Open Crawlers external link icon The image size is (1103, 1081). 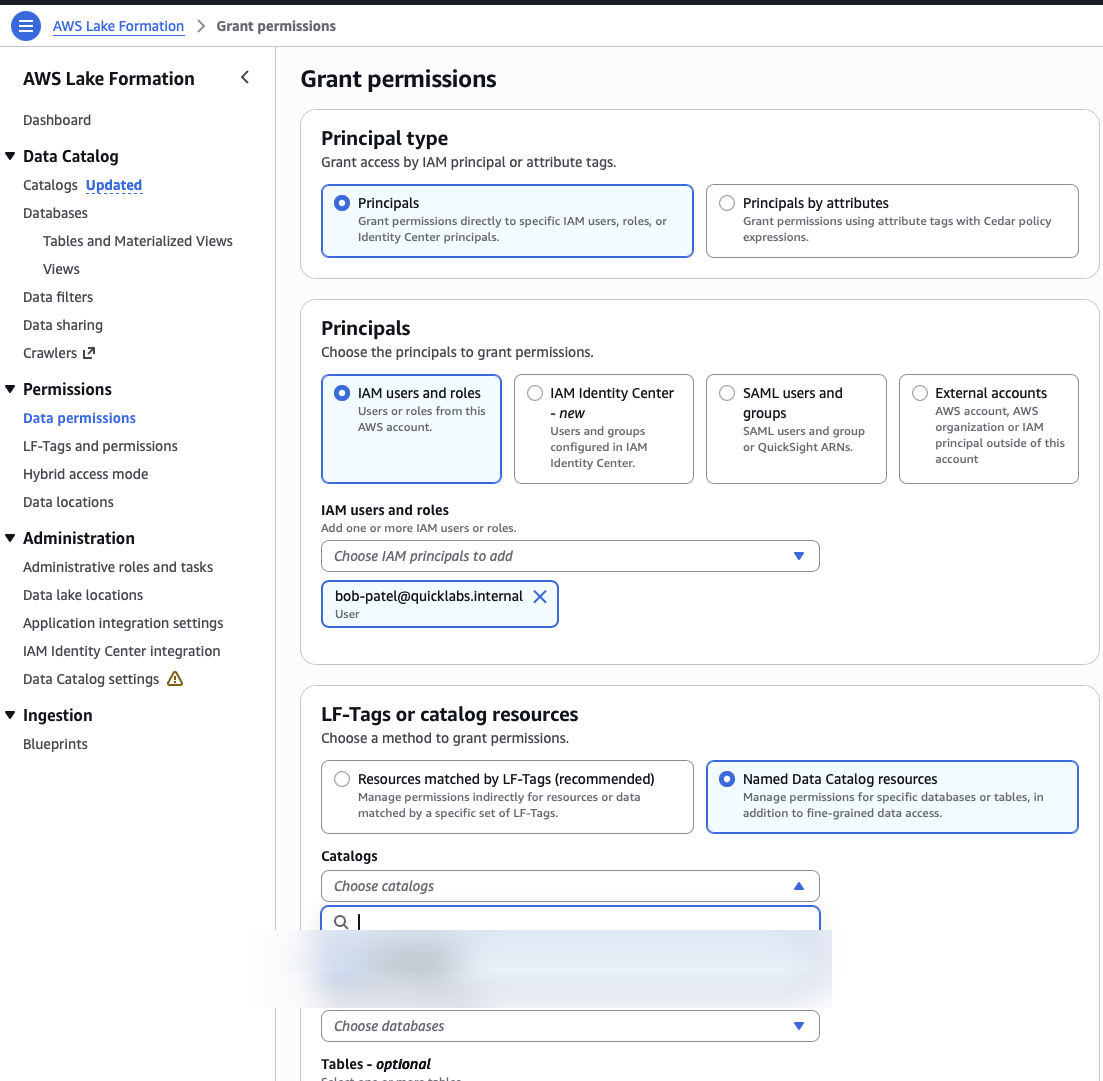[89, 353]
